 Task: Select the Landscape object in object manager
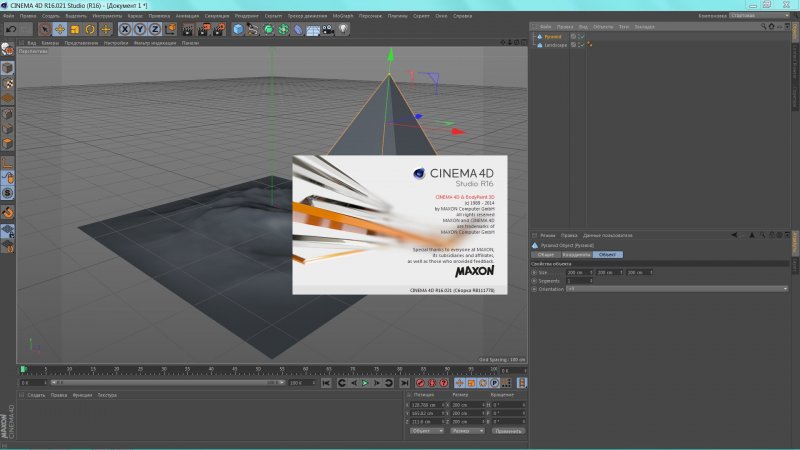(x=556, y=45)
